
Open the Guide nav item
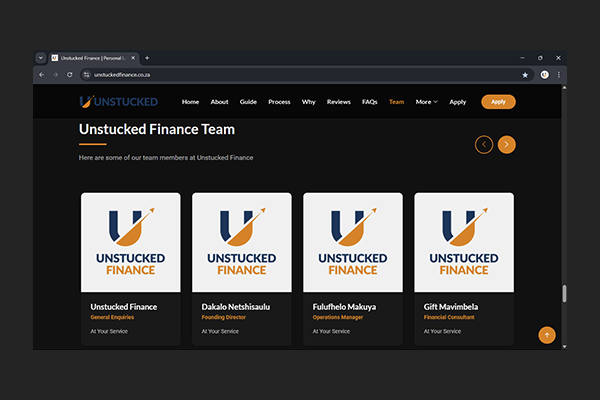point(248,102)
